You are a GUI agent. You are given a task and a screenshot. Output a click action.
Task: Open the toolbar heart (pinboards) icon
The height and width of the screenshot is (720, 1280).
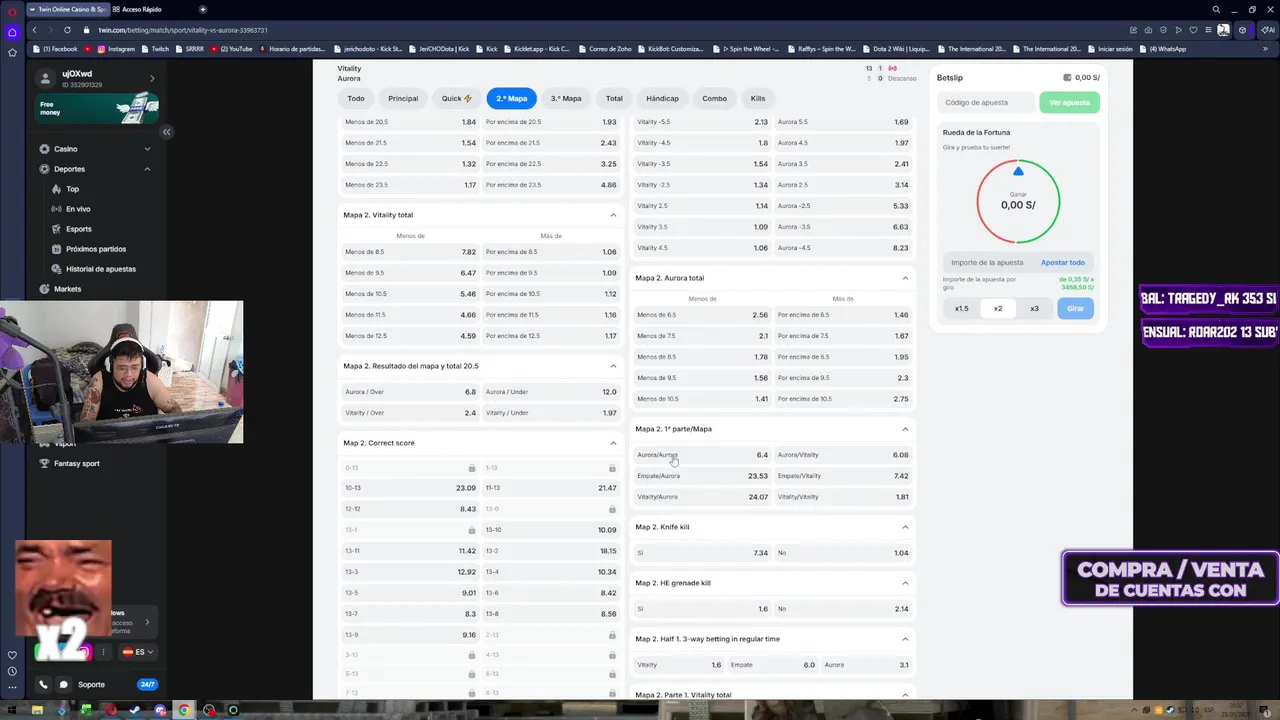1193,30
